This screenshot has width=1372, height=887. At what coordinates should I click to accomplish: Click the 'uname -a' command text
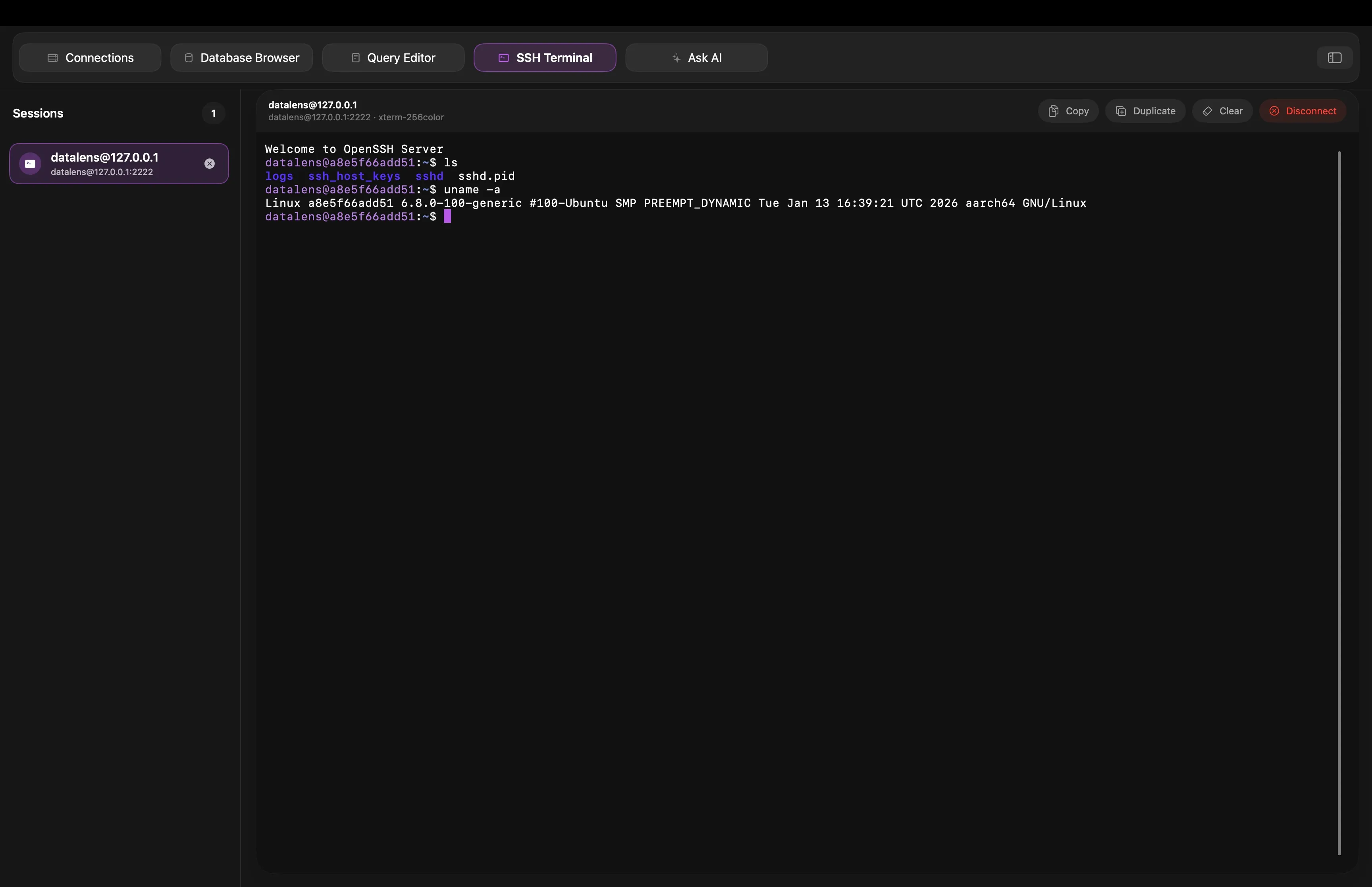(x=472, y=189)
